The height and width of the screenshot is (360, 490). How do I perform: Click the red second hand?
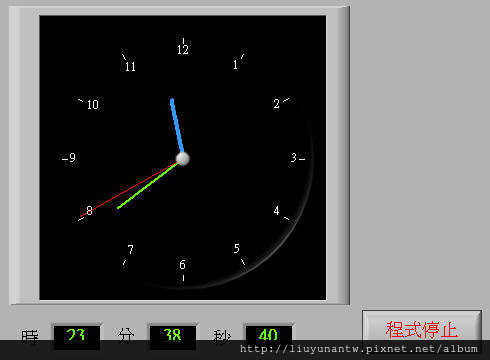128,190
